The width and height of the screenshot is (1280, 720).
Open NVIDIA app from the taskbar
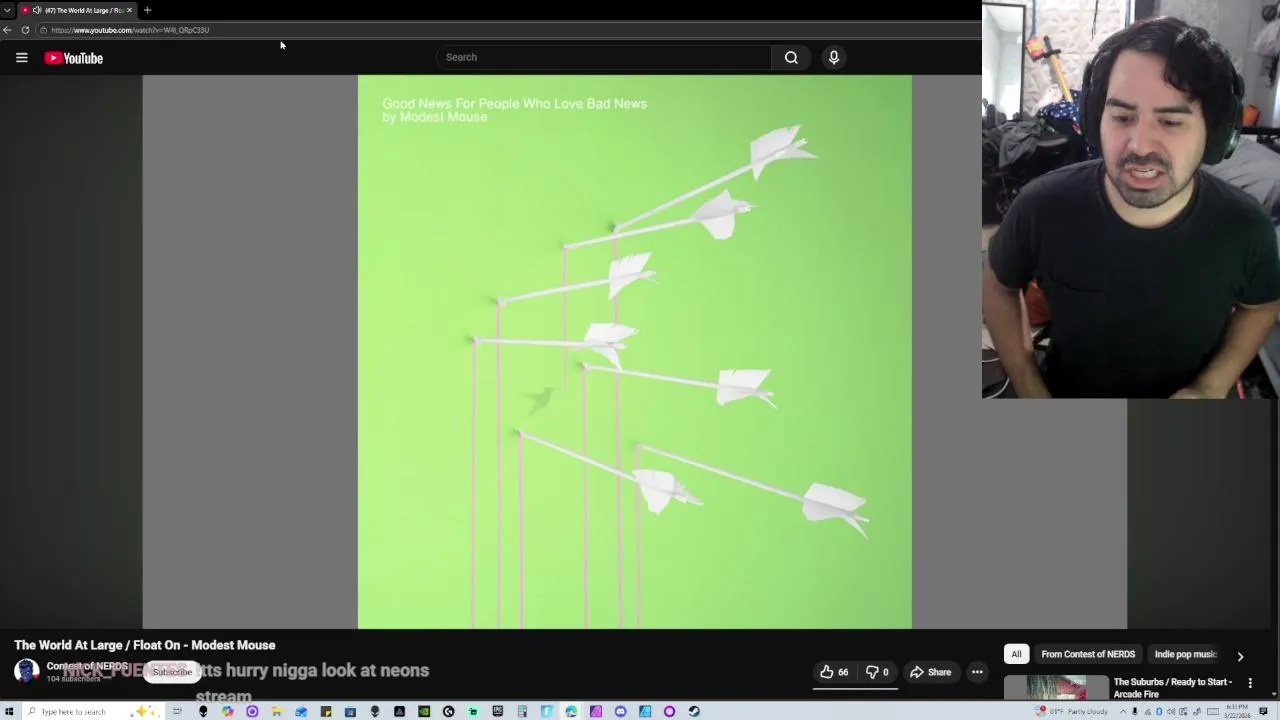click(x=423, y=711)
